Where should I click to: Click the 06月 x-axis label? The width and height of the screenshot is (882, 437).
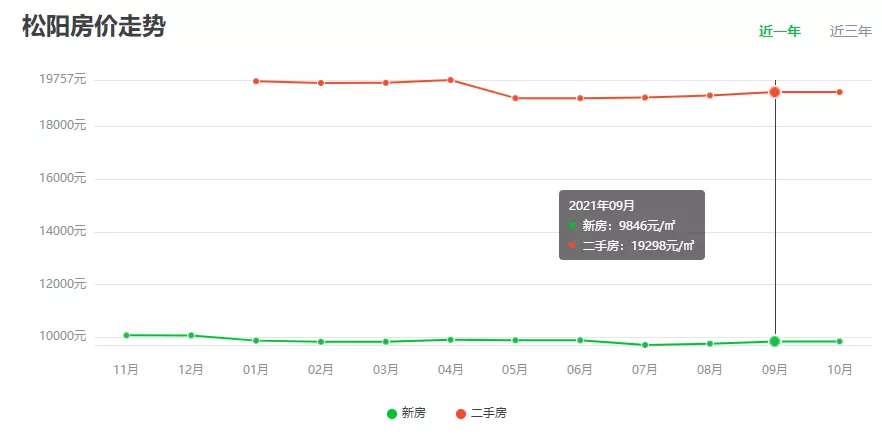580,370
